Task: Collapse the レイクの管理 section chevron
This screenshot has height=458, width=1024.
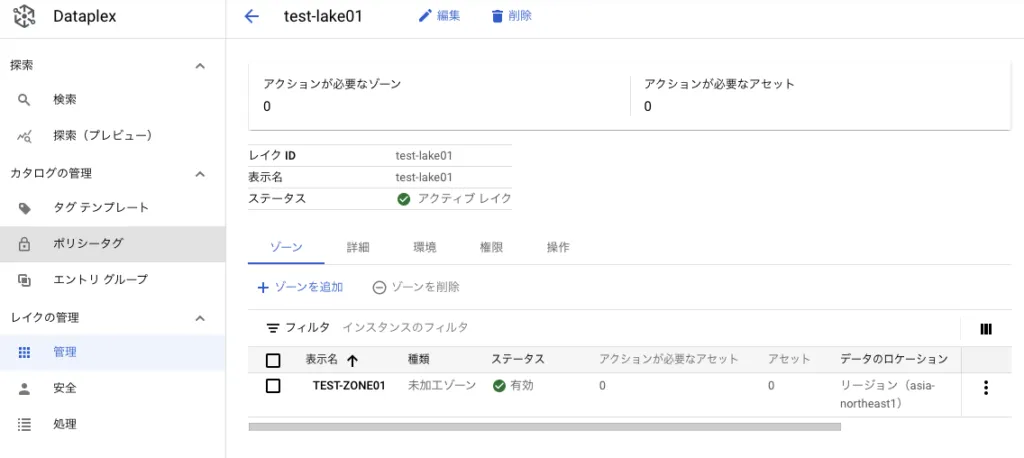Action: (200, 318)
